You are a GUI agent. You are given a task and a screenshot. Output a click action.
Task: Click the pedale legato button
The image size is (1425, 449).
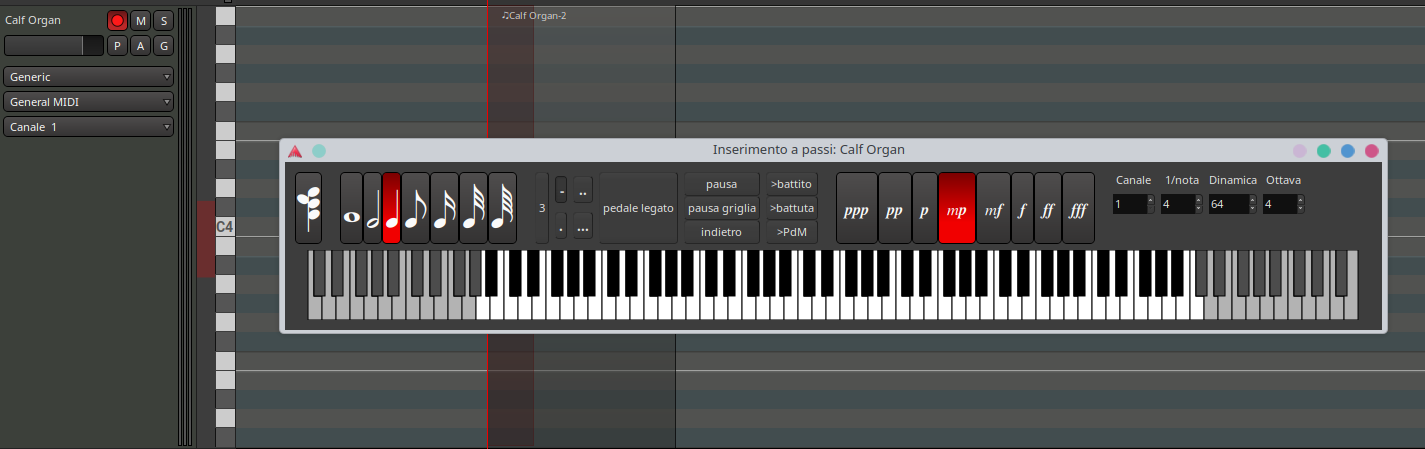click(x=638, y=208)
